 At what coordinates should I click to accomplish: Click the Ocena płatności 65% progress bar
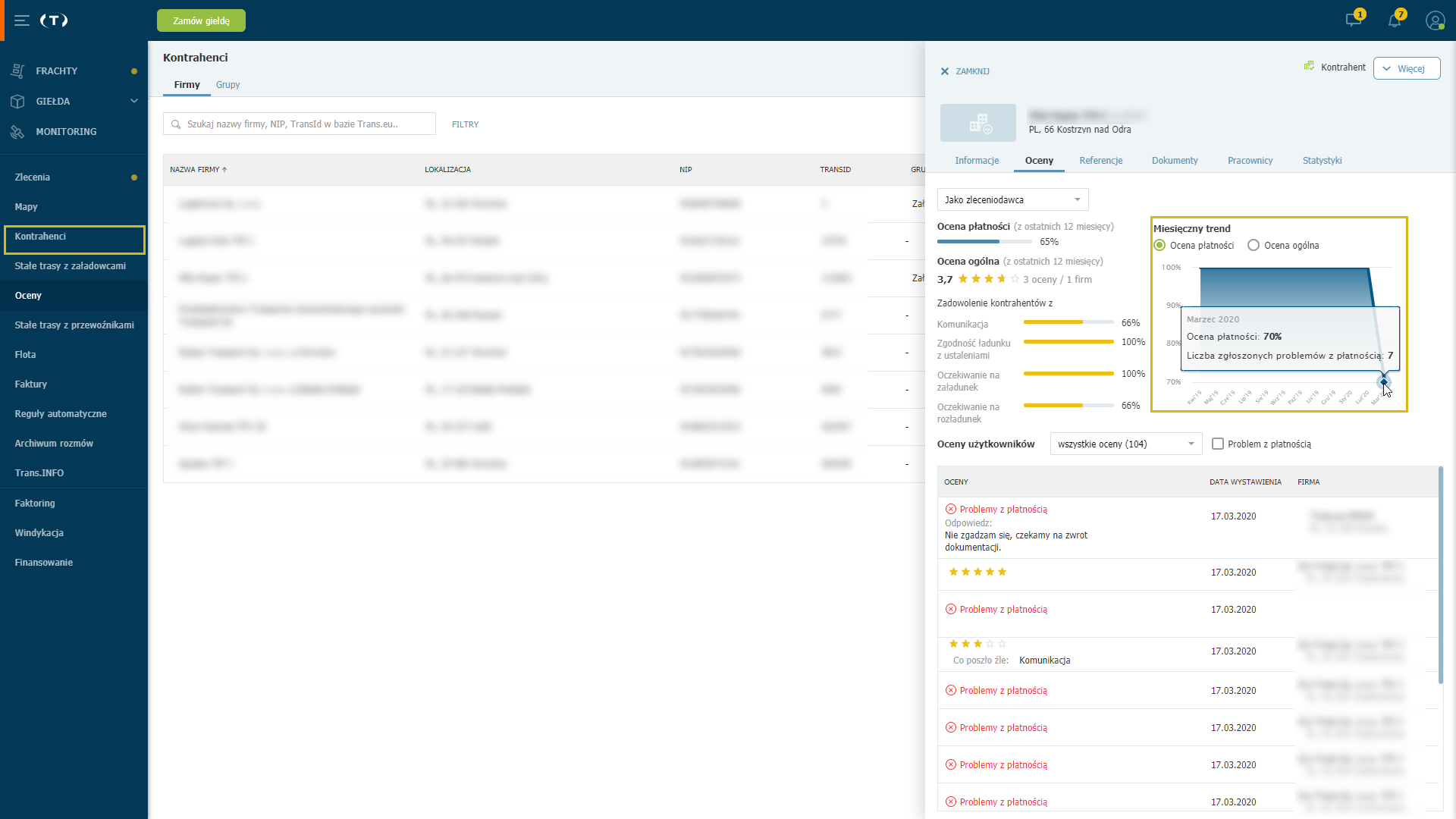pos(984,242)
